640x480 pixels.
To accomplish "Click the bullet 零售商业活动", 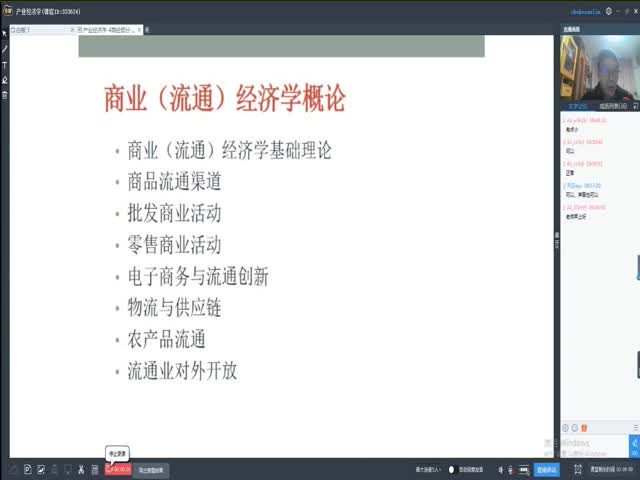I will tap(174, 245).
